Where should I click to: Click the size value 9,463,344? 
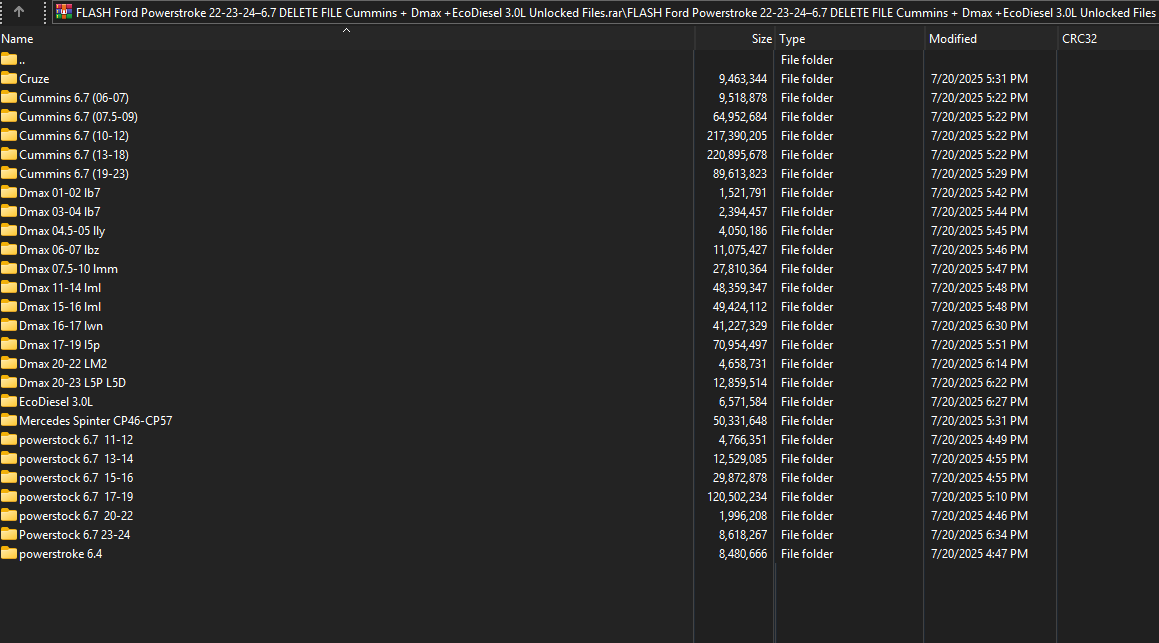743,79
